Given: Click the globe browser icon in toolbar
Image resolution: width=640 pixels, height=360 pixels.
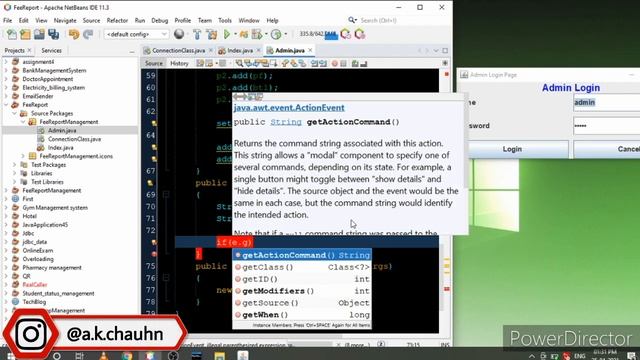Looking at the screenshot, I should click(179, 34).
